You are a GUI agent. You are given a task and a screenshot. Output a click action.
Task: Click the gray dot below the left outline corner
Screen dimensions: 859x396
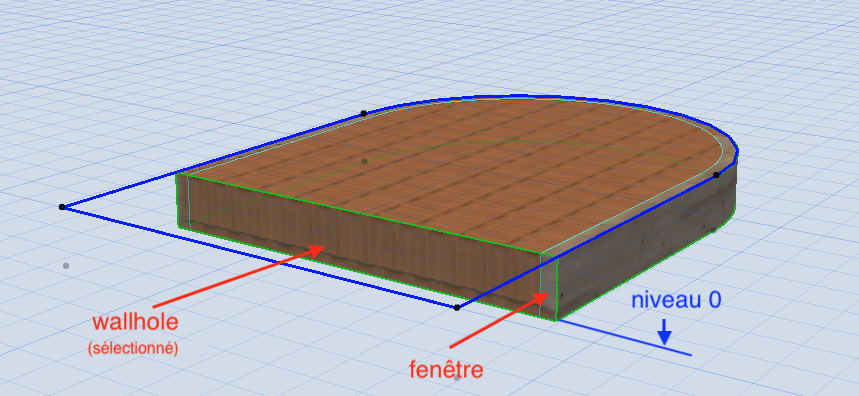(x=66, y=266)
